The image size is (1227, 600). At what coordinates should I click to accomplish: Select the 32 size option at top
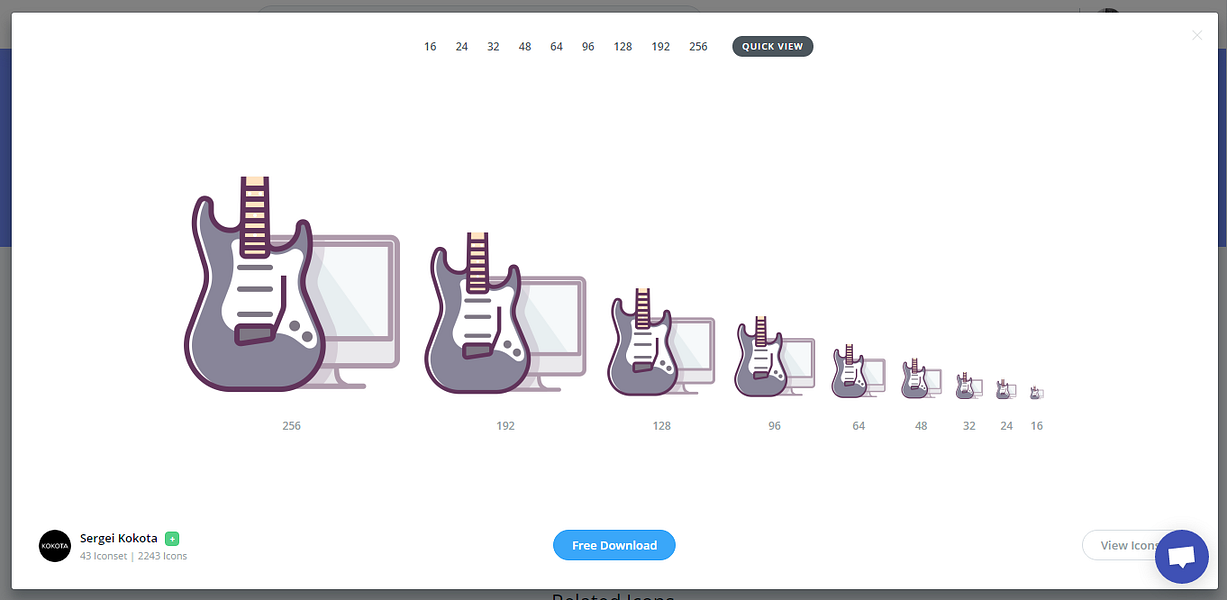tap(493, 46)
